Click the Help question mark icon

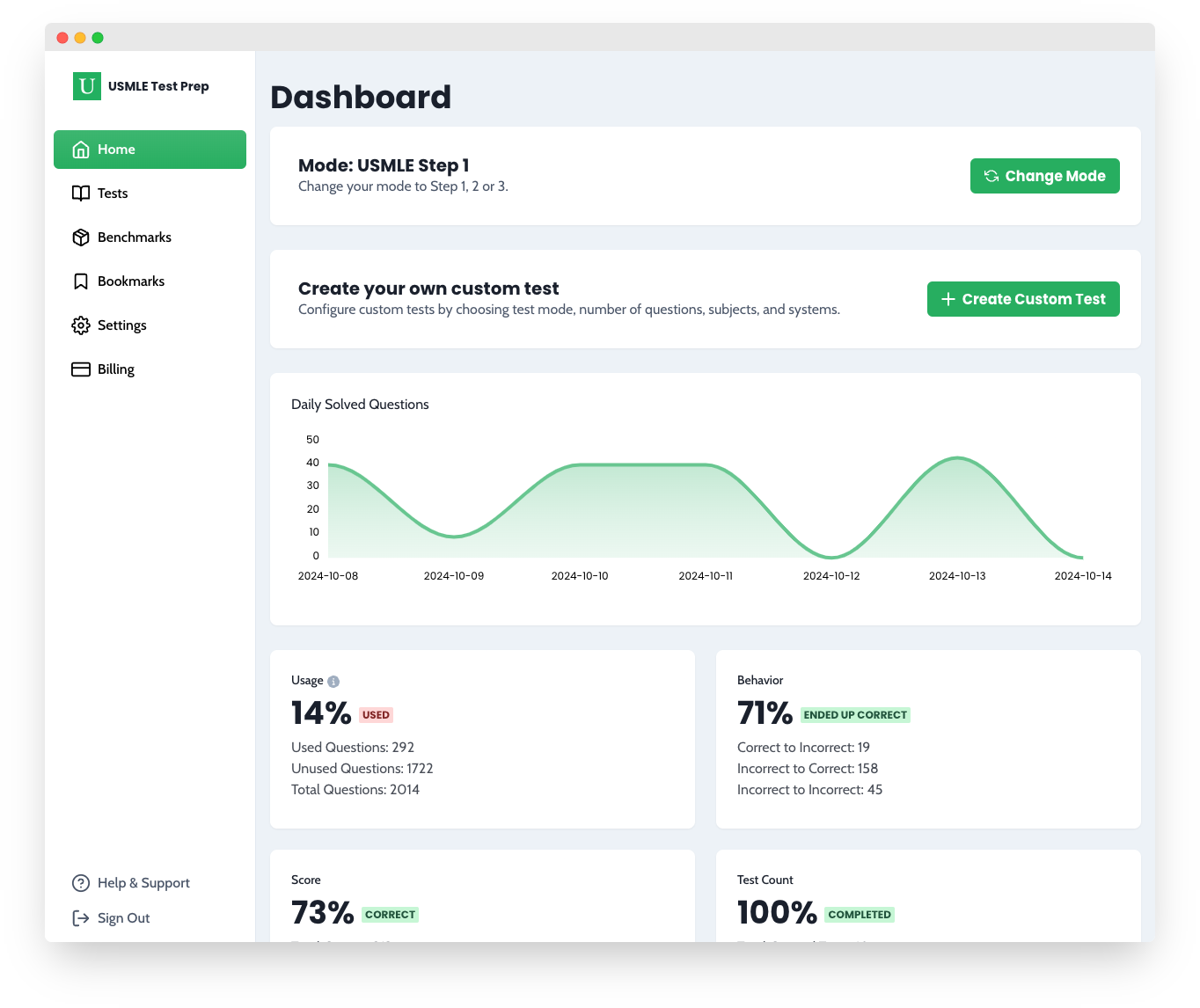coord(81,883)
